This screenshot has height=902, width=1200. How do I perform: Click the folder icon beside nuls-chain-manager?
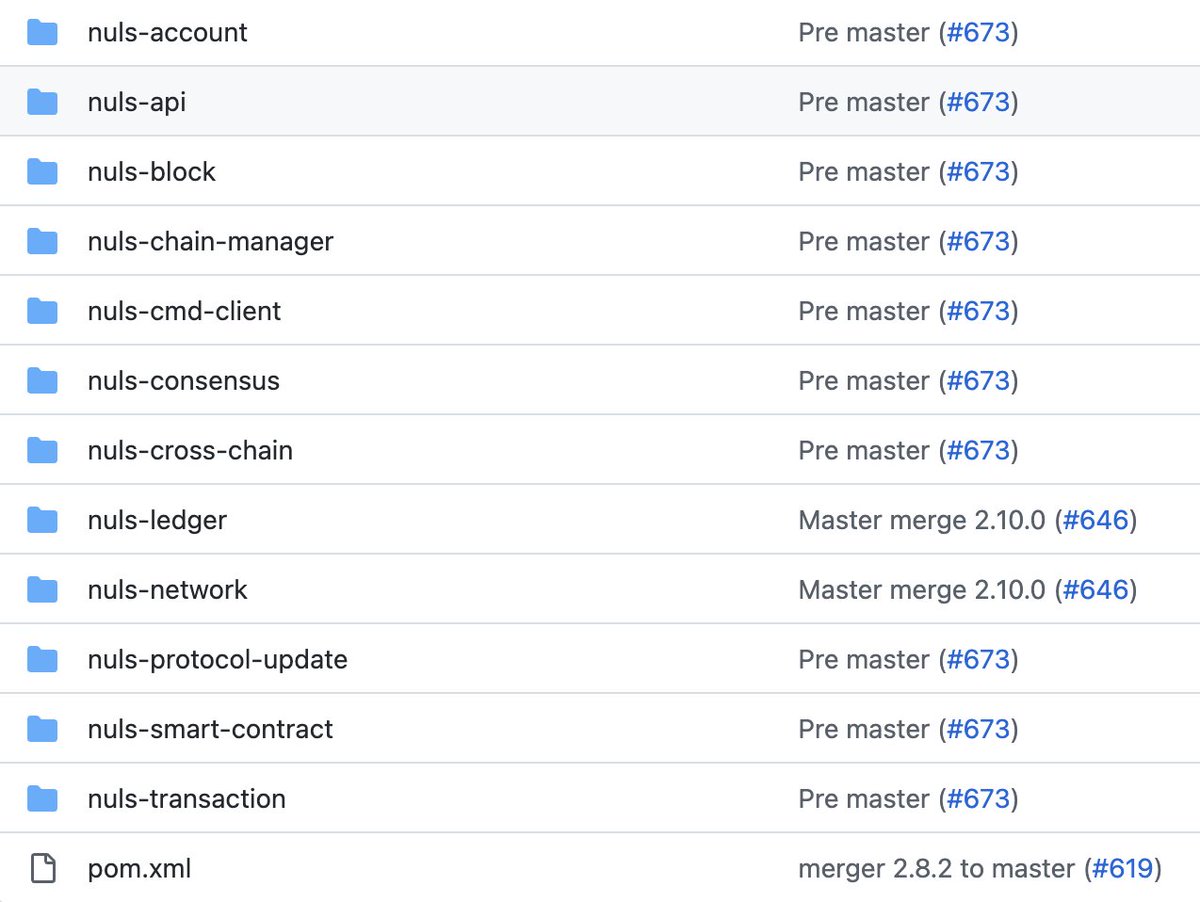42,241
